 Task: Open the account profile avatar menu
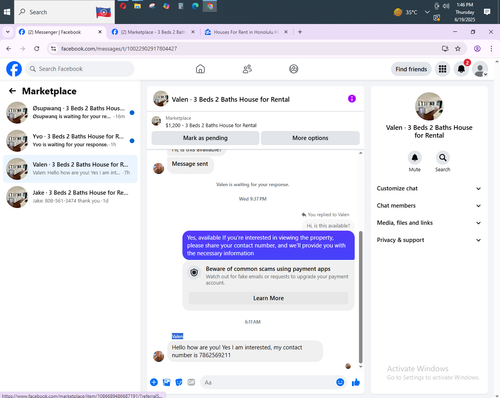pyautogui.click(x=480, y=69)
